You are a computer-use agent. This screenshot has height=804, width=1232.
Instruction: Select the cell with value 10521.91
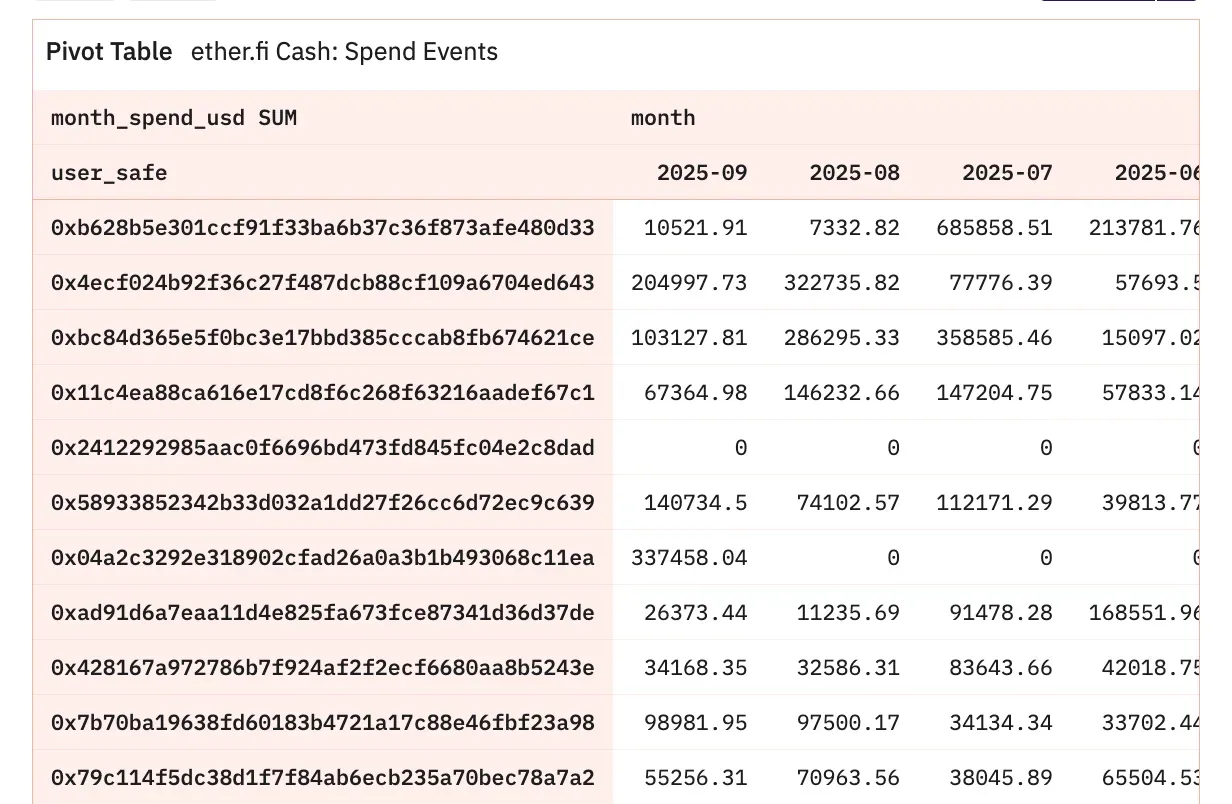(695, 228)
